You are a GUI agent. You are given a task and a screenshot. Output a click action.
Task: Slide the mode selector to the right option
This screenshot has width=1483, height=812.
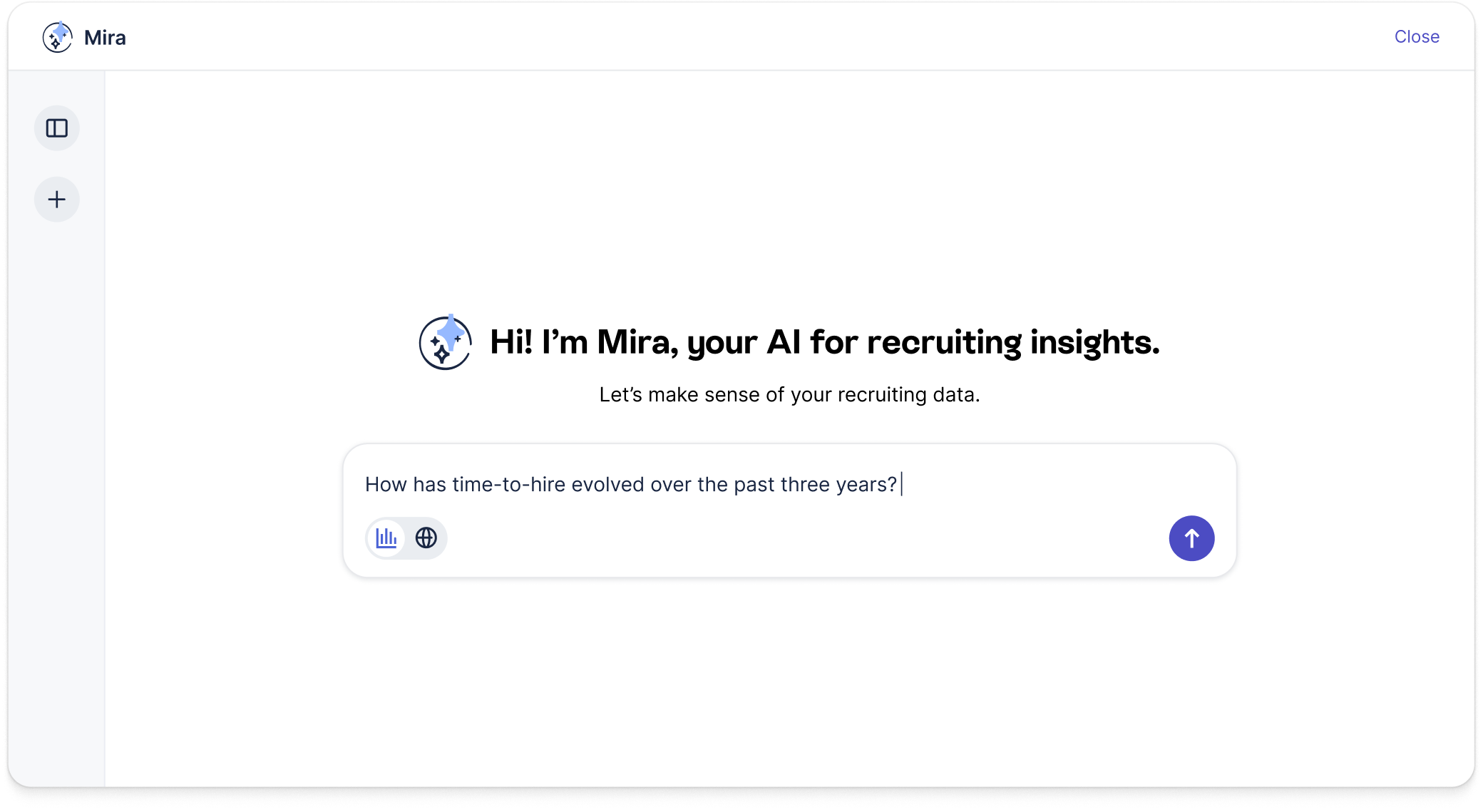point(426,538)
